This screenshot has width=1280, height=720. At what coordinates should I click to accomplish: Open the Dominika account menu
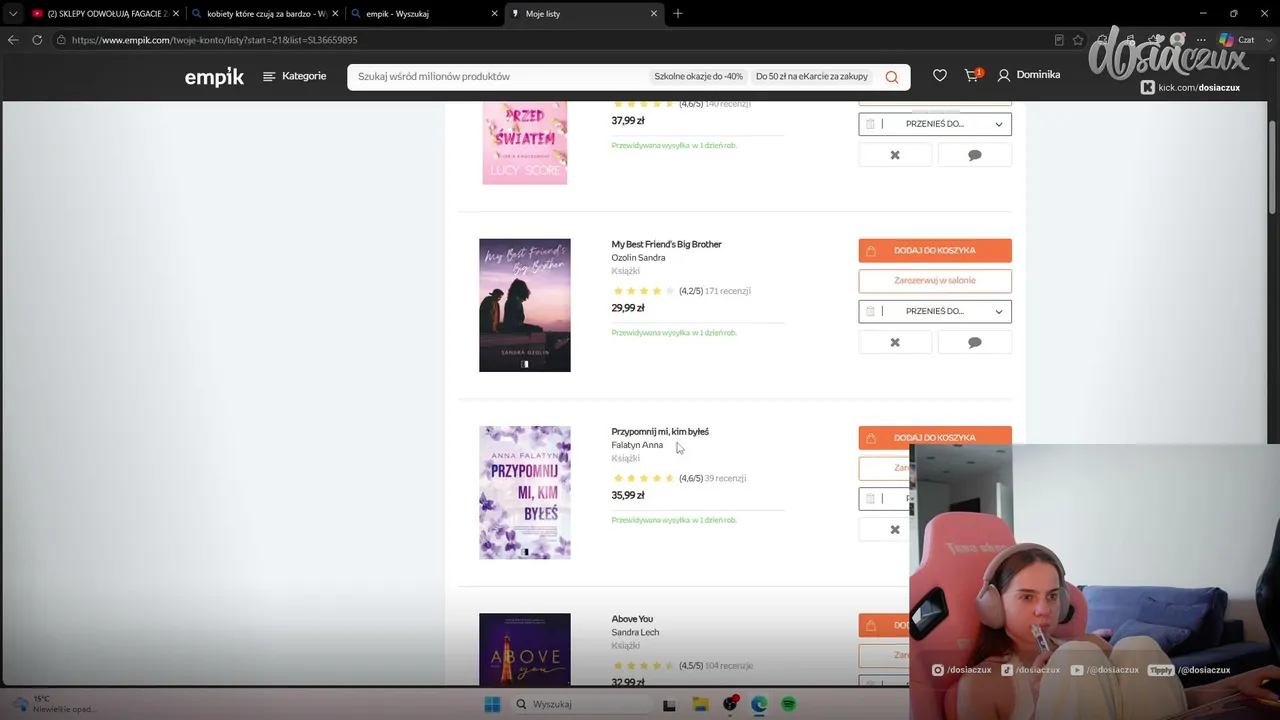[1028, 75]
